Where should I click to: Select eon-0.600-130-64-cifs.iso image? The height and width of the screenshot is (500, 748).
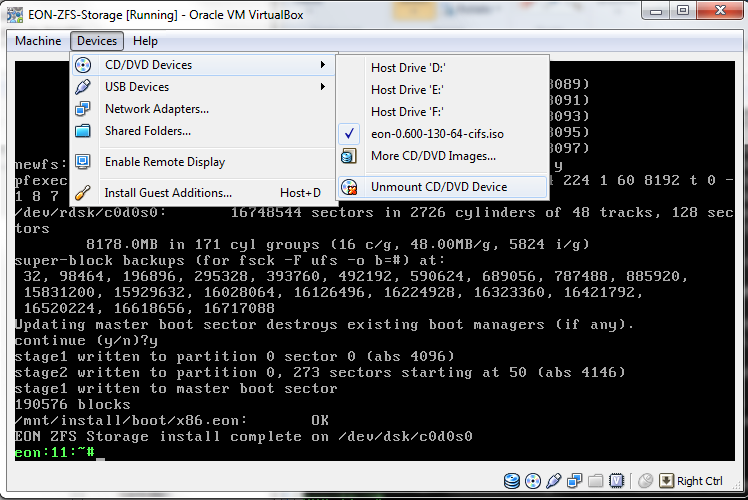[x=443, y=134]
